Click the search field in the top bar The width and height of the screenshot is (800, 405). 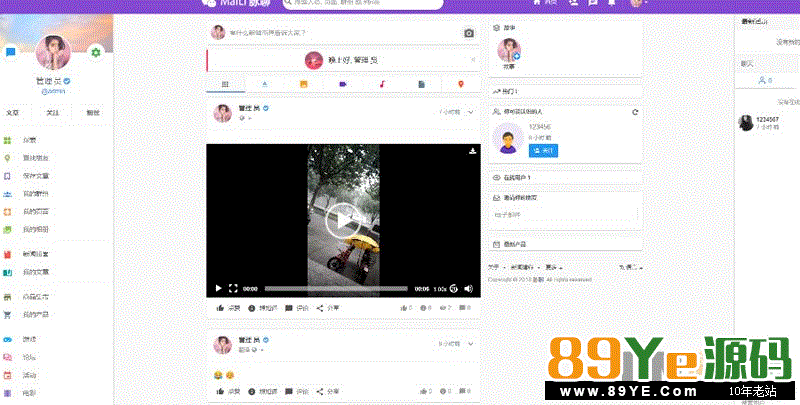tap(365, 4)
